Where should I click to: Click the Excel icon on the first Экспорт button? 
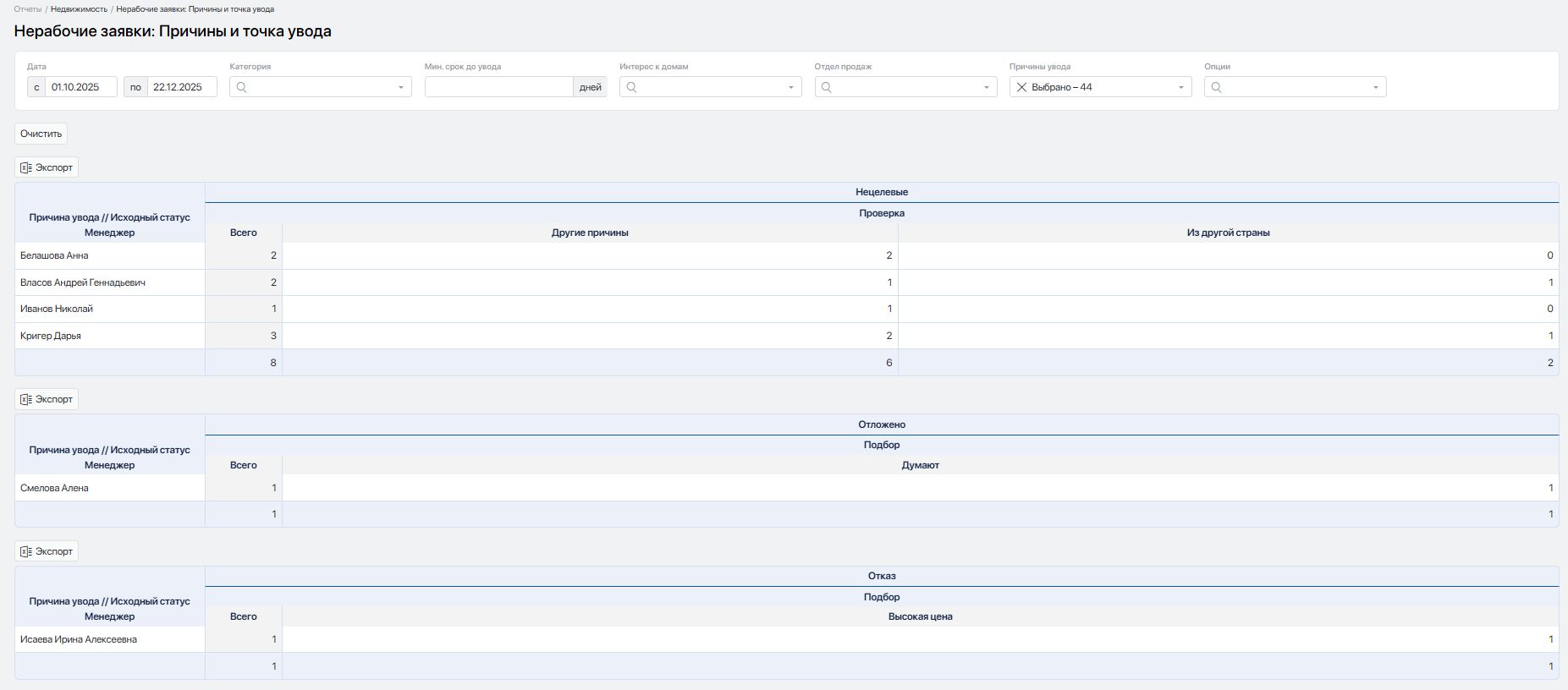(26, 167)
